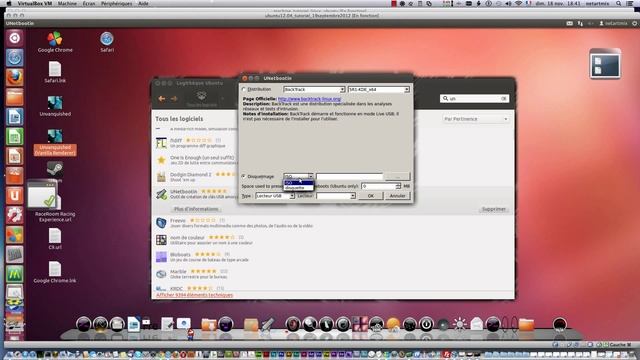The image size is (640, 360).
Task: Select the first Unvanquished desktop icon
Action: point(55,106)
